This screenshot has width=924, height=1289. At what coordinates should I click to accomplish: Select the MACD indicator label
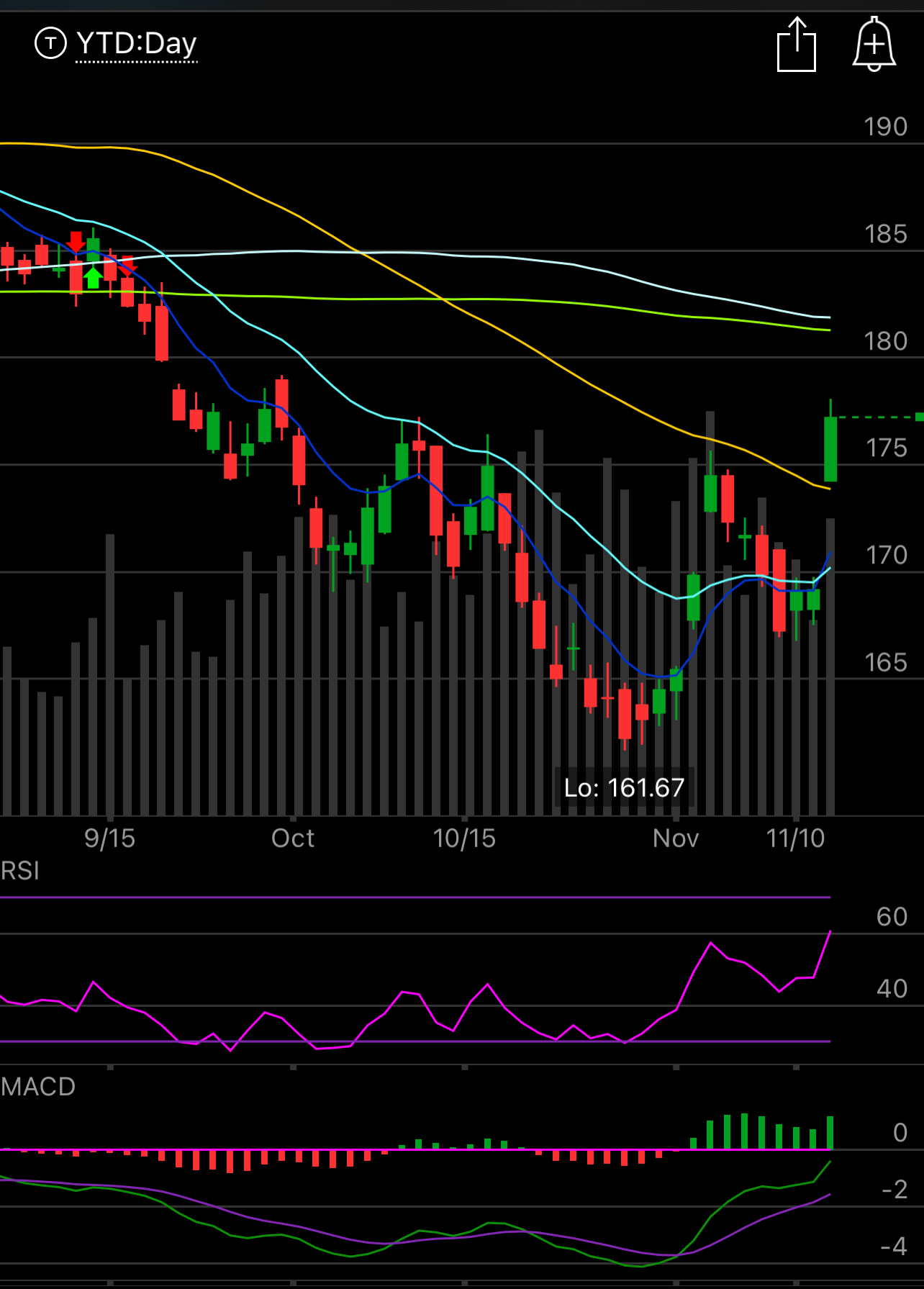click(x=38, y=1087)
